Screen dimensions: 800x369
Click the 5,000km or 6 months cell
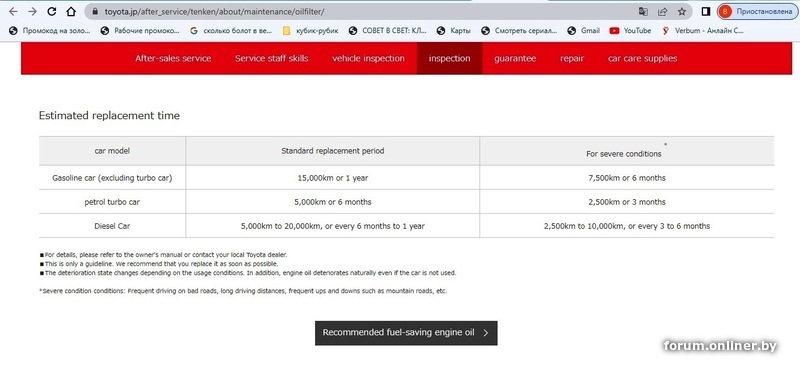(x=333, y=202)
